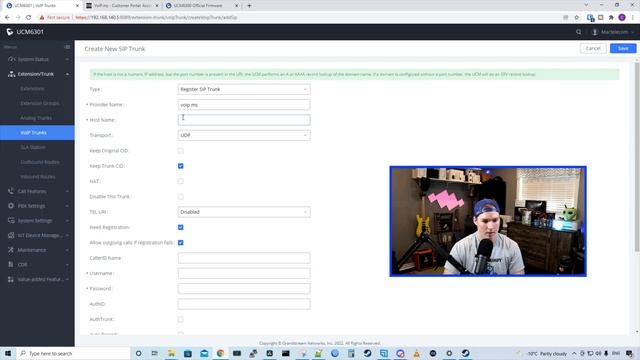Click the Username input field
This screenshot has width=640, height=360.
244,273
